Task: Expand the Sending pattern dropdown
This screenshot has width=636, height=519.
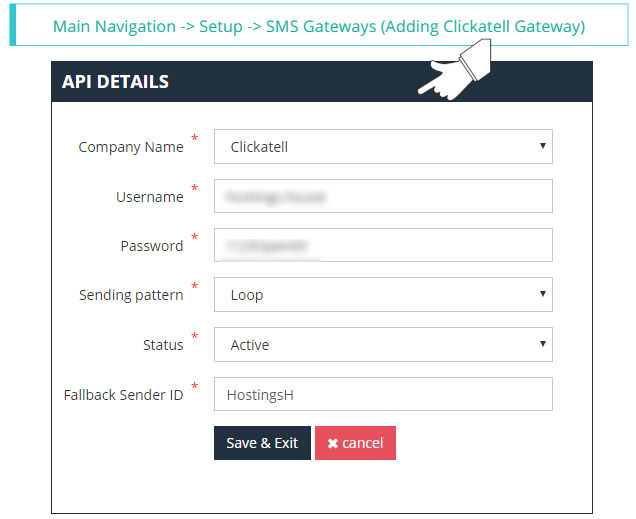Action: click(383, 295)
